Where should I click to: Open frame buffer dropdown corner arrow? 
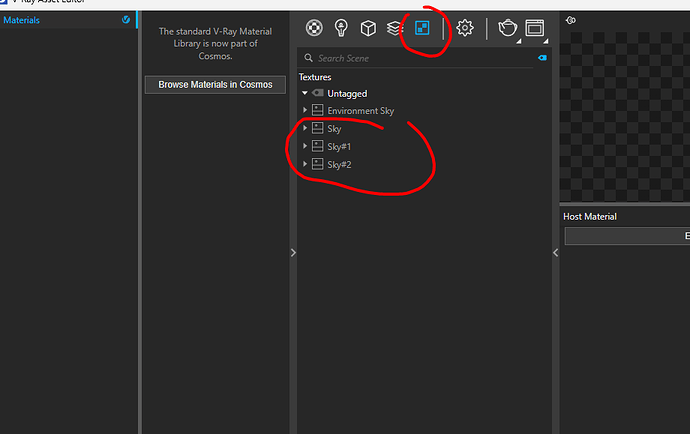[546, 41]
